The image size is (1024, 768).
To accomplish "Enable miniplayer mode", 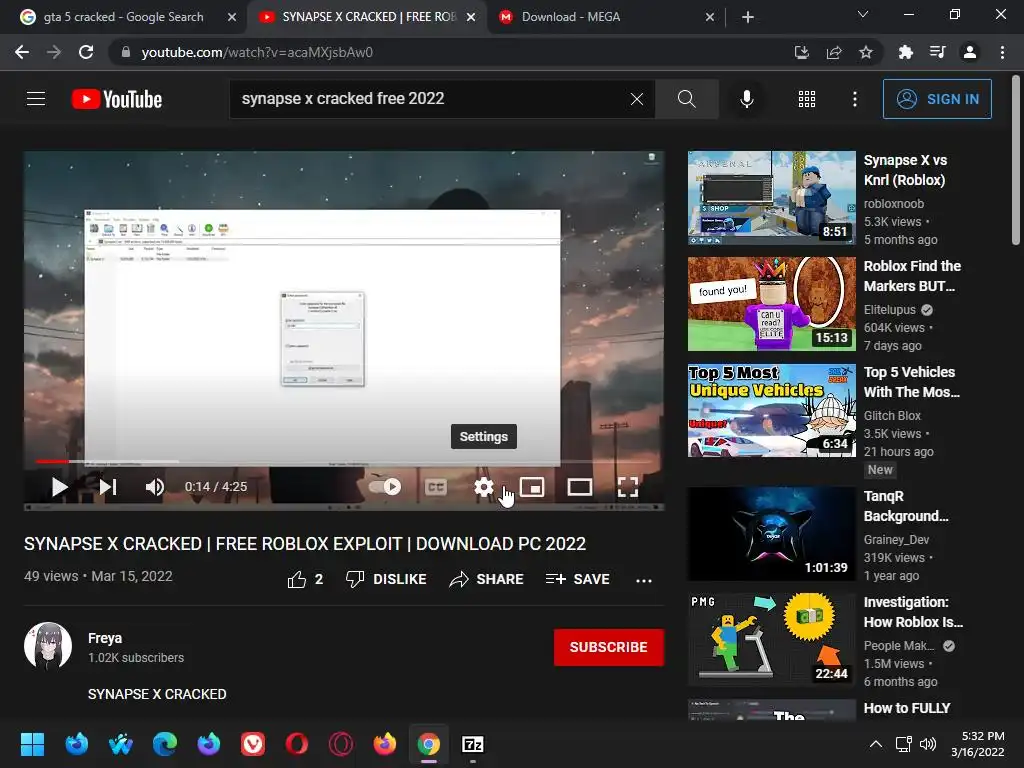I will coord(532,487).
